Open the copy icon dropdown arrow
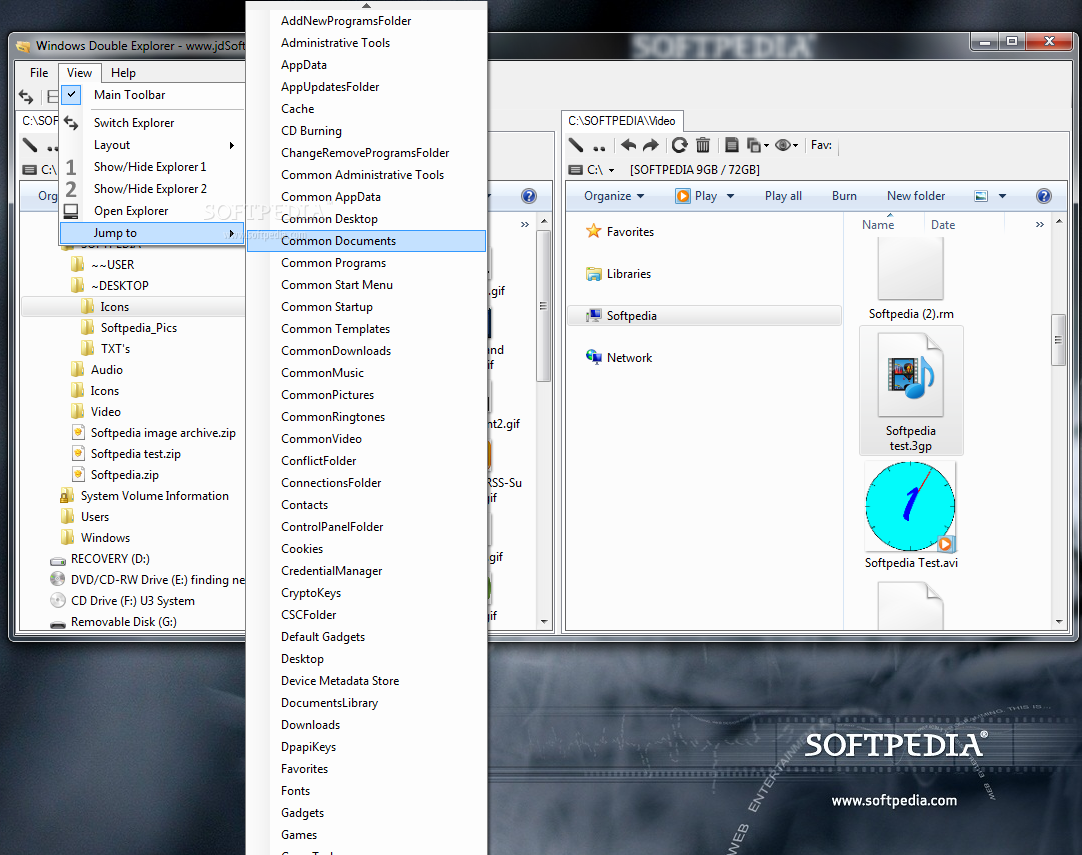This screenshot has width=1082, height=855. tap(766, 146)
